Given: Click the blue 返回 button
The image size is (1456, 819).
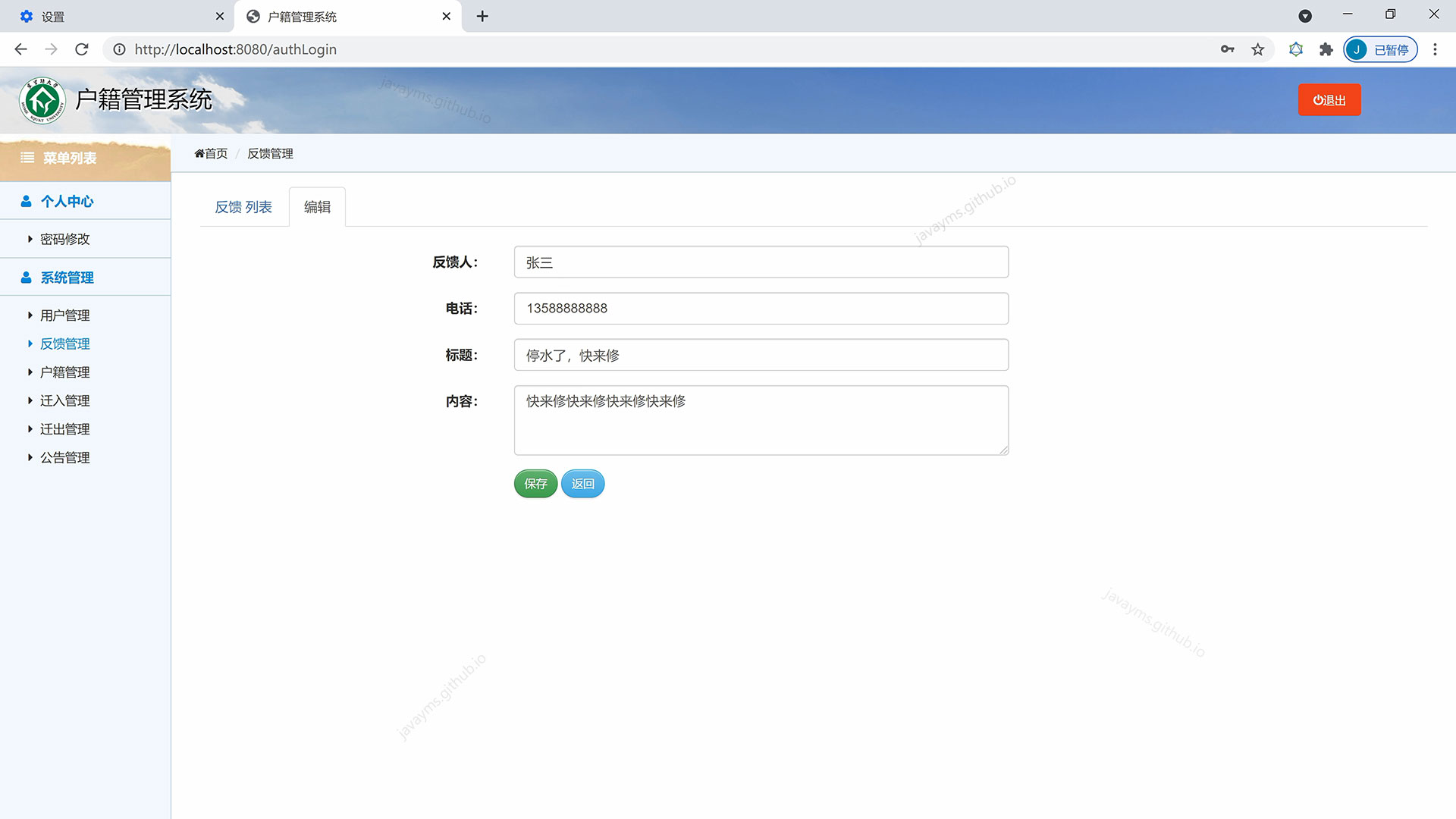Looking at the screenshot, I should pyautogui.click(x=582, y=483).
